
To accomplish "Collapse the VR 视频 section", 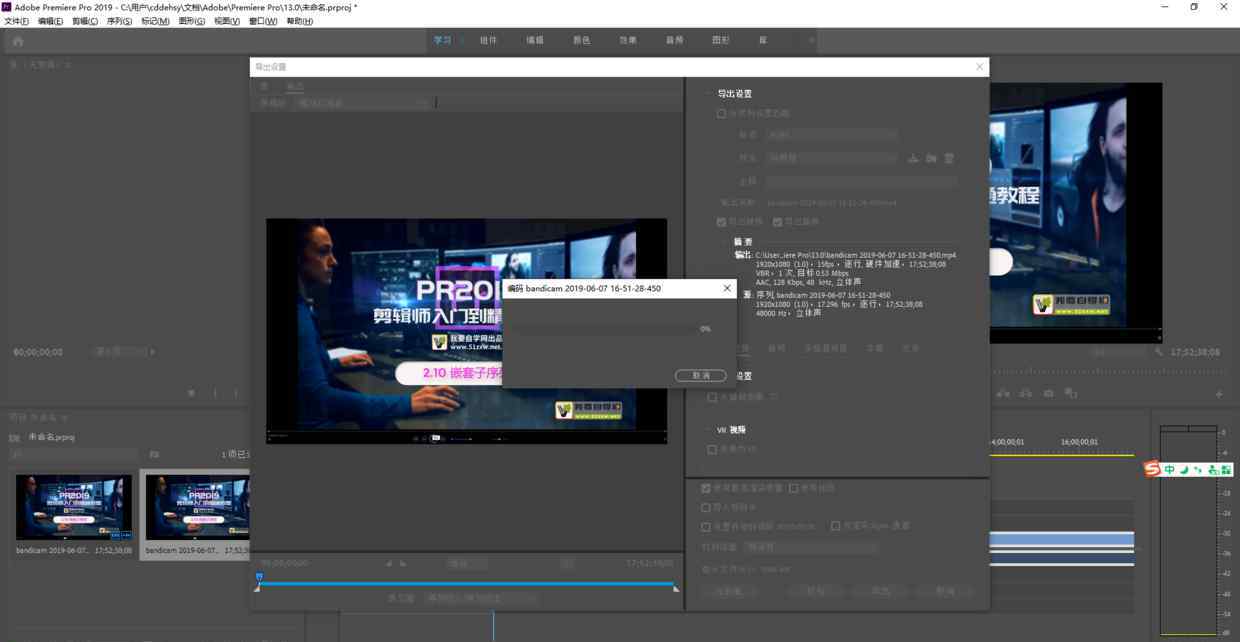I will [x=709, y=430].
